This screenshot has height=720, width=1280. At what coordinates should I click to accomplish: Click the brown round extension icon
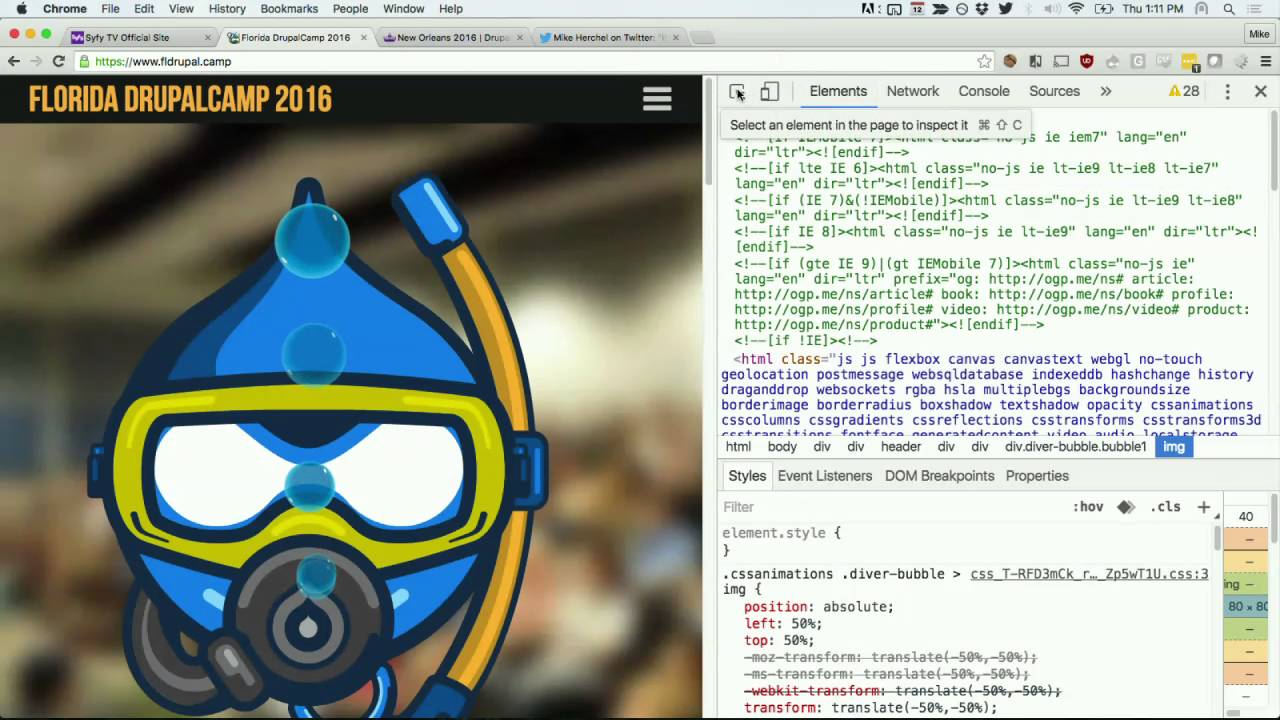(x=1010, y=61)
